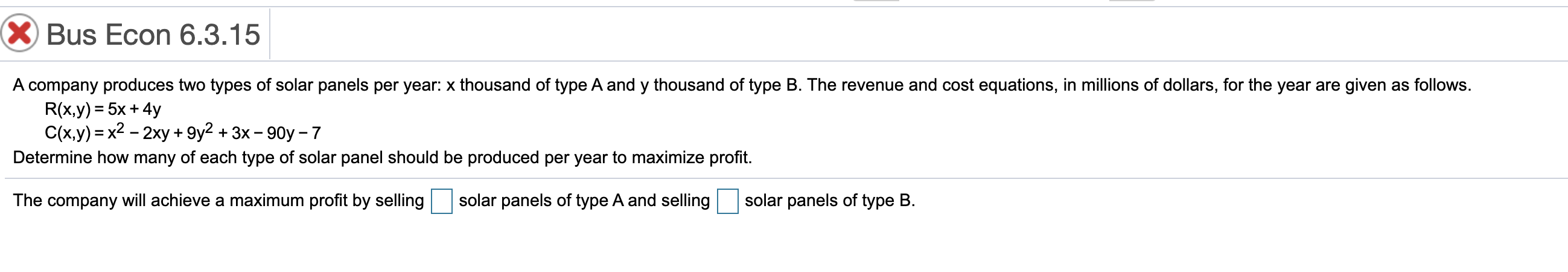Click the sentence starting 'A company produces two types'
This screenshot has height=272, width=1568.
(742, 85)
